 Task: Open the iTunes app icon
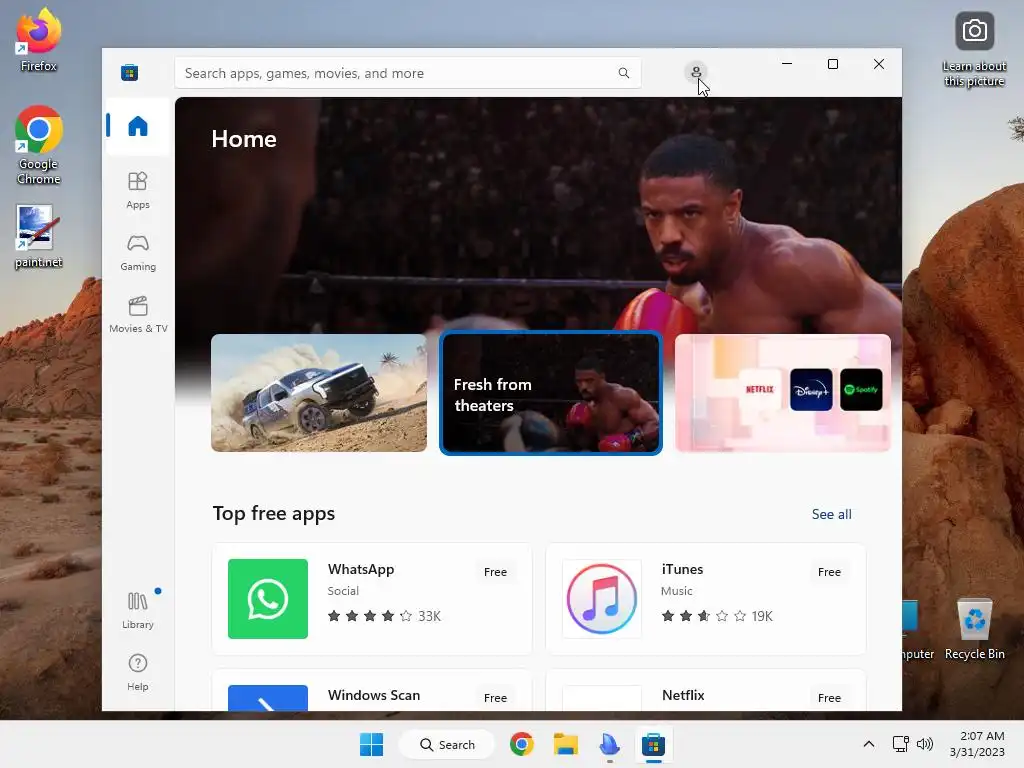[x=601, y=599]
